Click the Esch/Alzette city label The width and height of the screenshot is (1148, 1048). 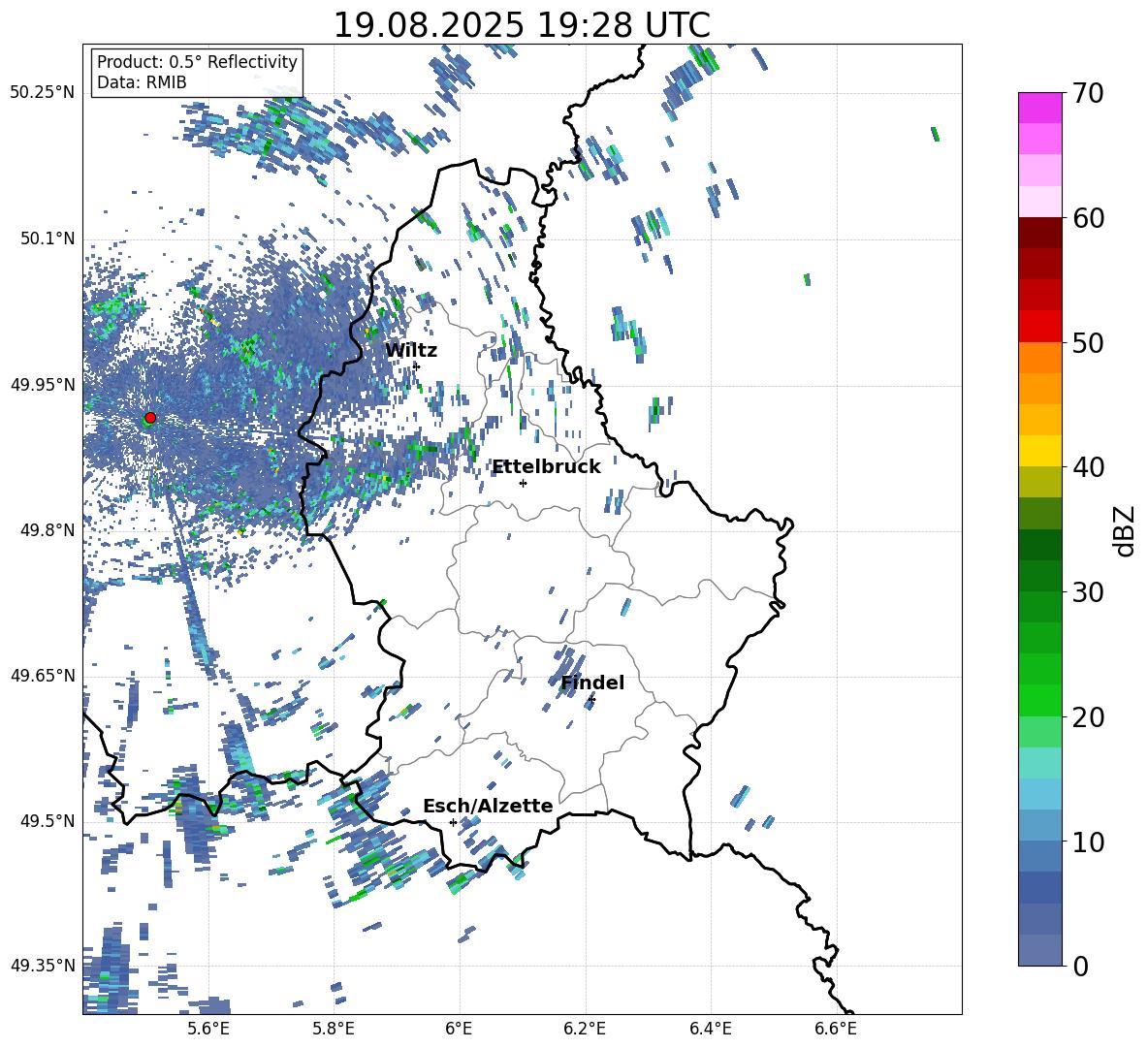click(x=488, y=807)
